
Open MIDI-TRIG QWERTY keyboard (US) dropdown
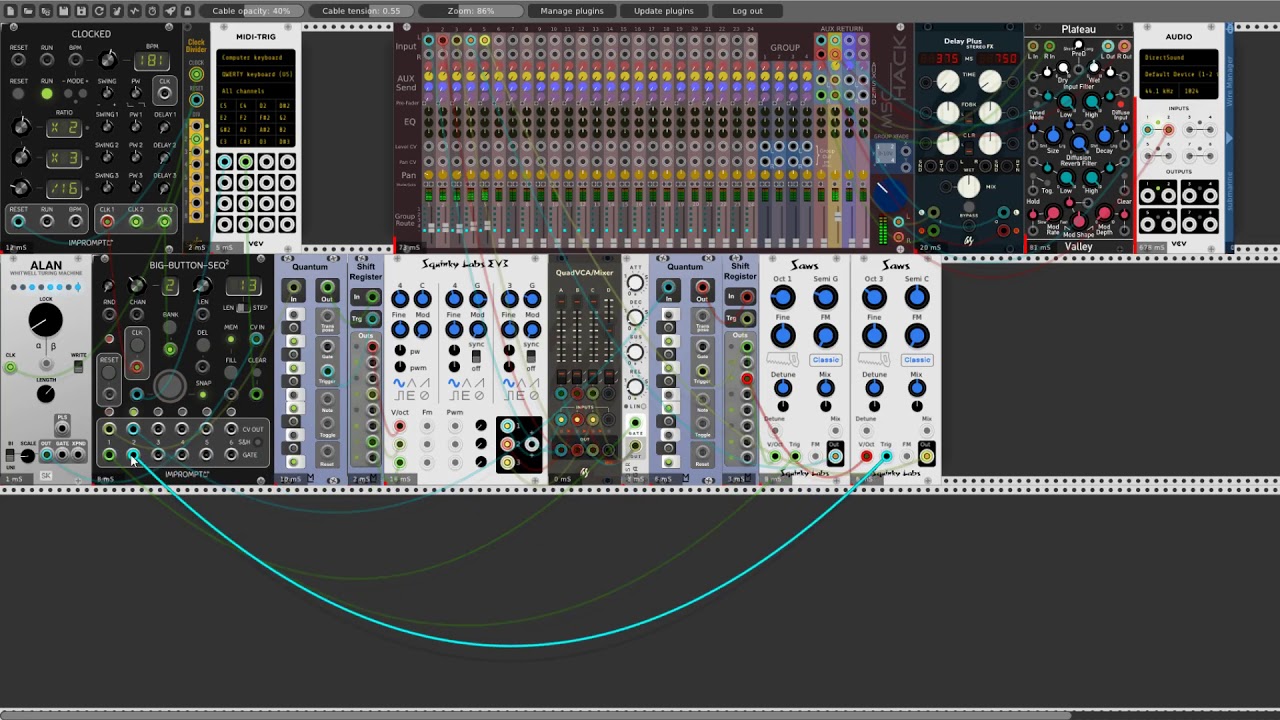255,75
